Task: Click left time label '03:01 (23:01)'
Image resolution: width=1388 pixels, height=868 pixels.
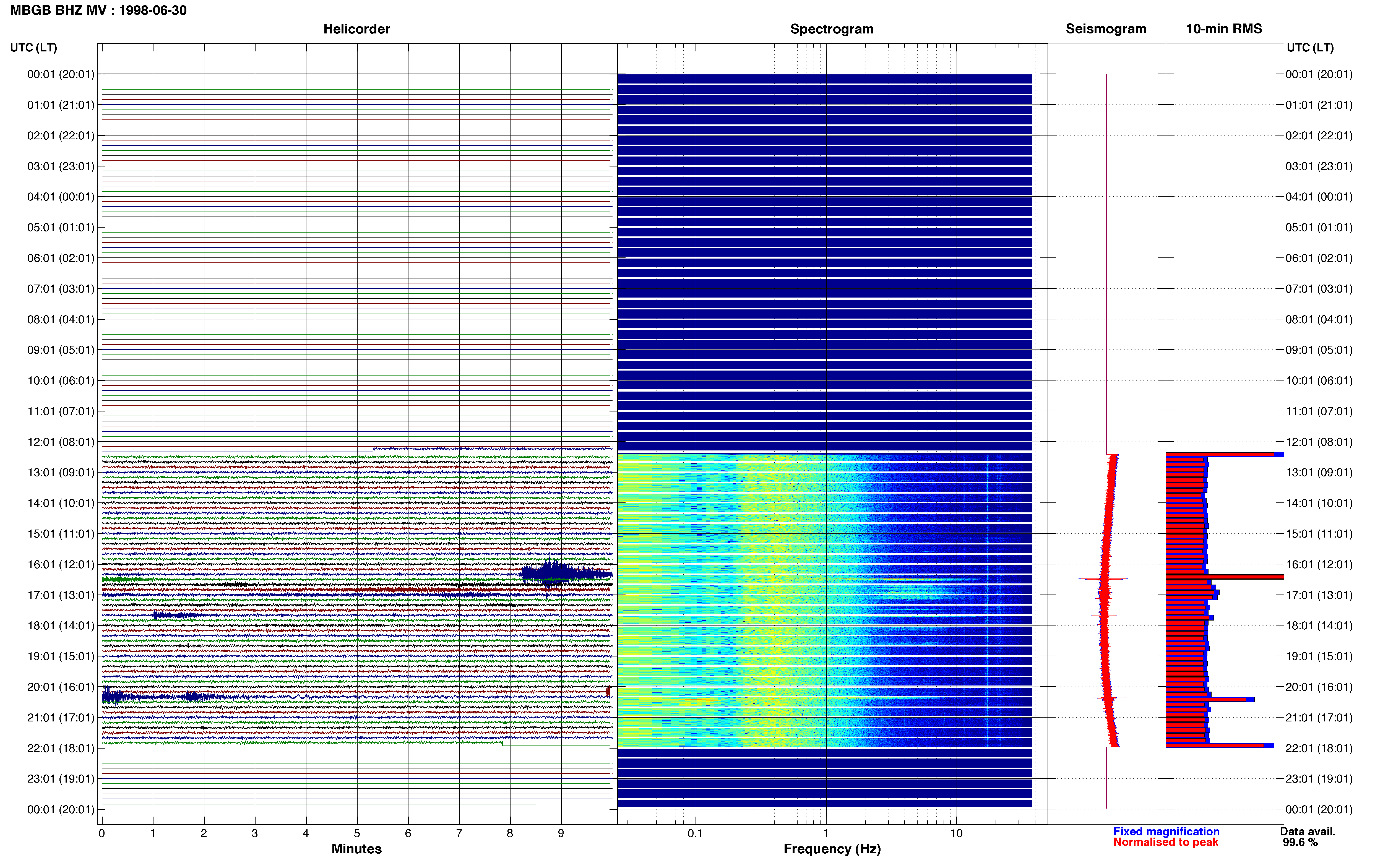Action: [61, 166]
